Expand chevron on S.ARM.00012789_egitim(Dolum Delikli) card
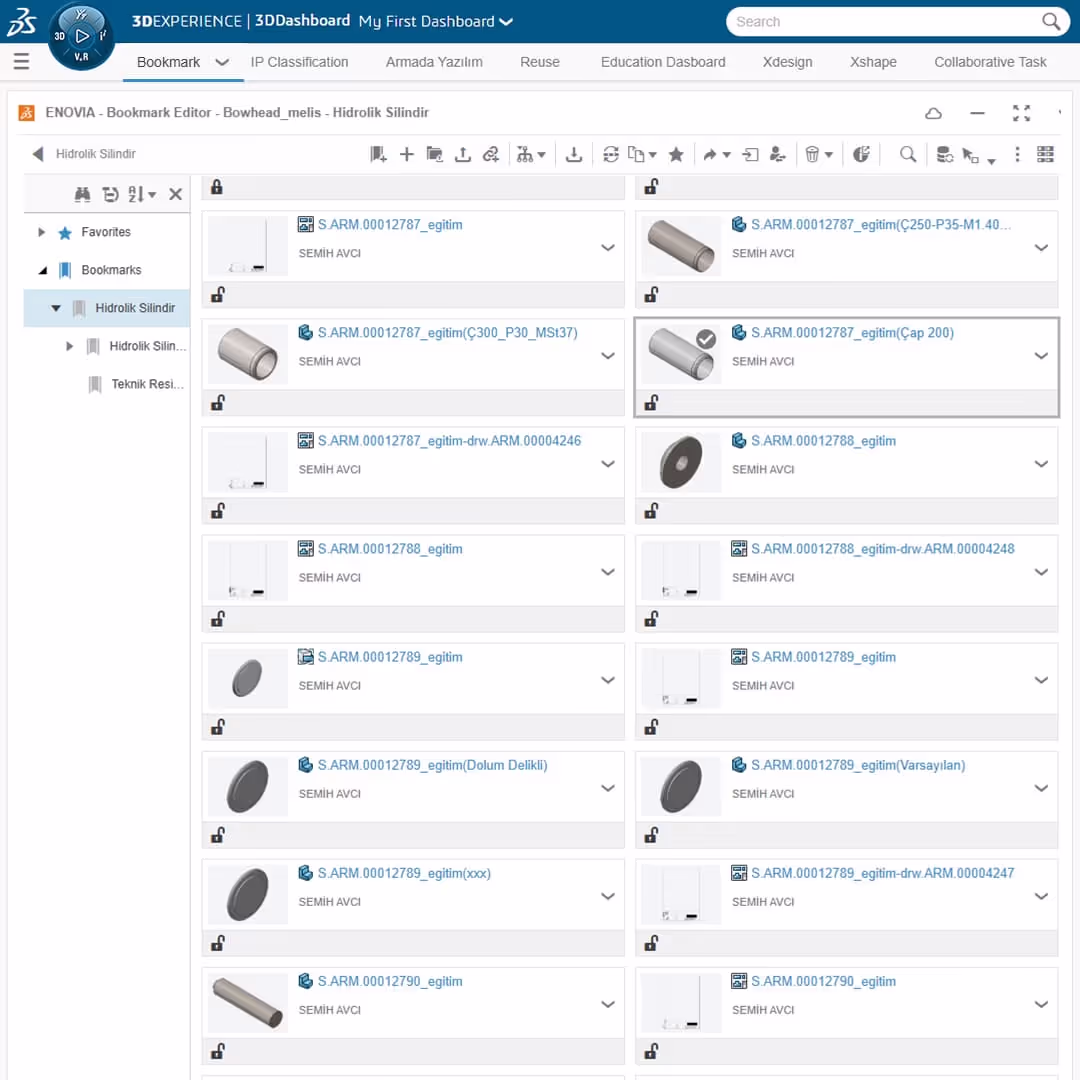Viewport: 1080px width, 1080px height. tap(608, 787)
